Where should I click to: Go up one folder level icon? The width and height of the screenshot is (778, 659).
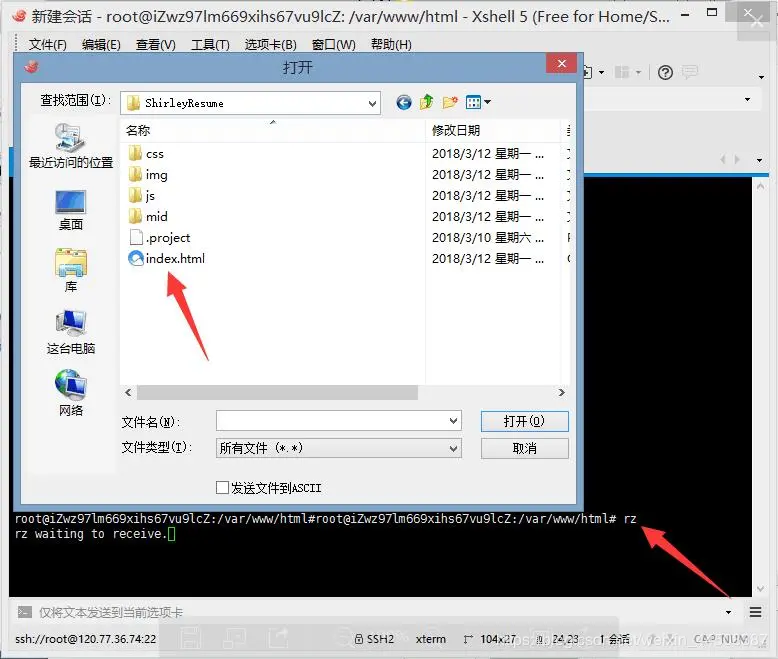[x=427, y=102]
